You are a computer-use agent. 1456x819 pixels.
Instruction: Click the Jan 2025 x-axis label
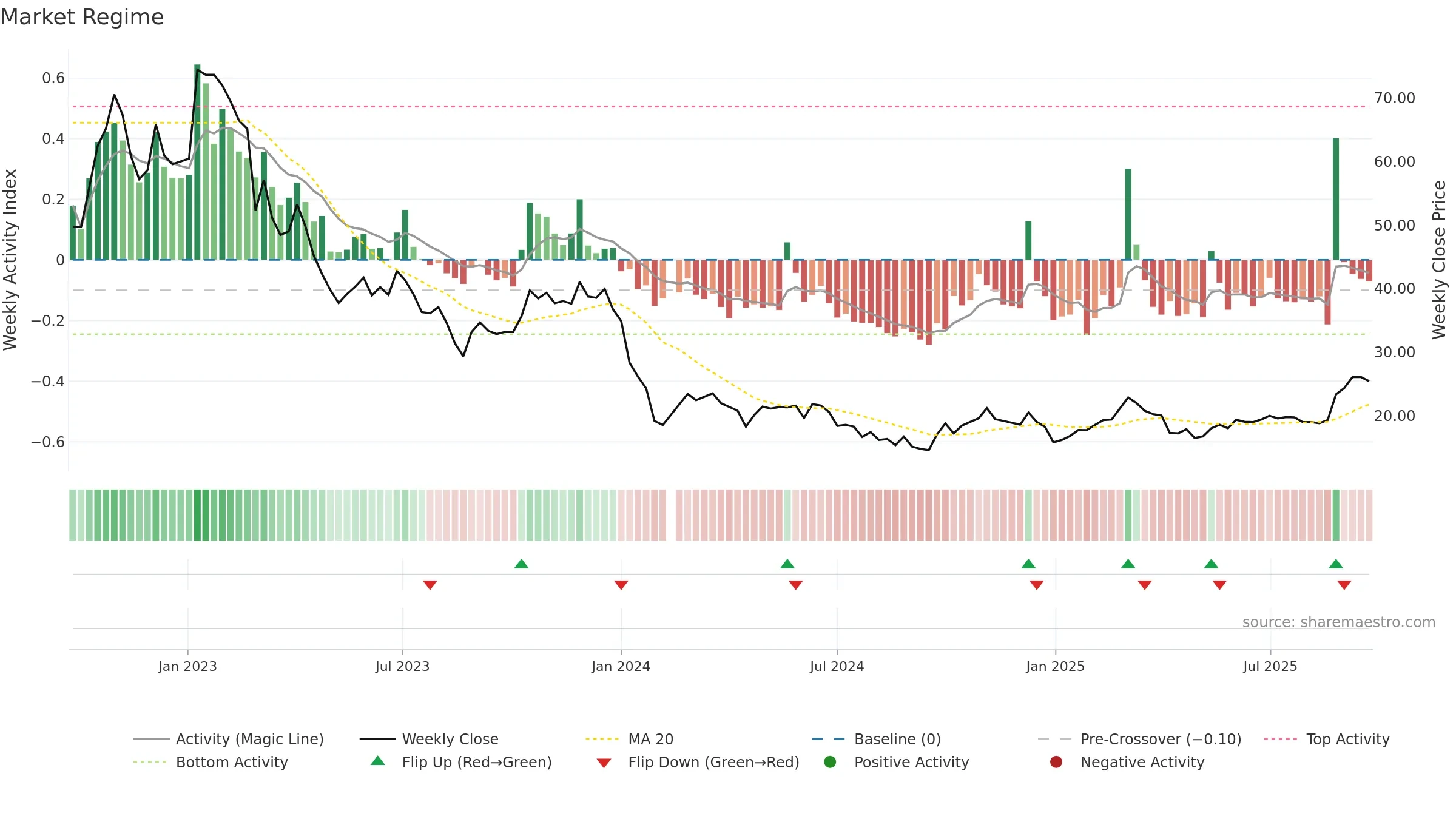tap(1055, 666)
